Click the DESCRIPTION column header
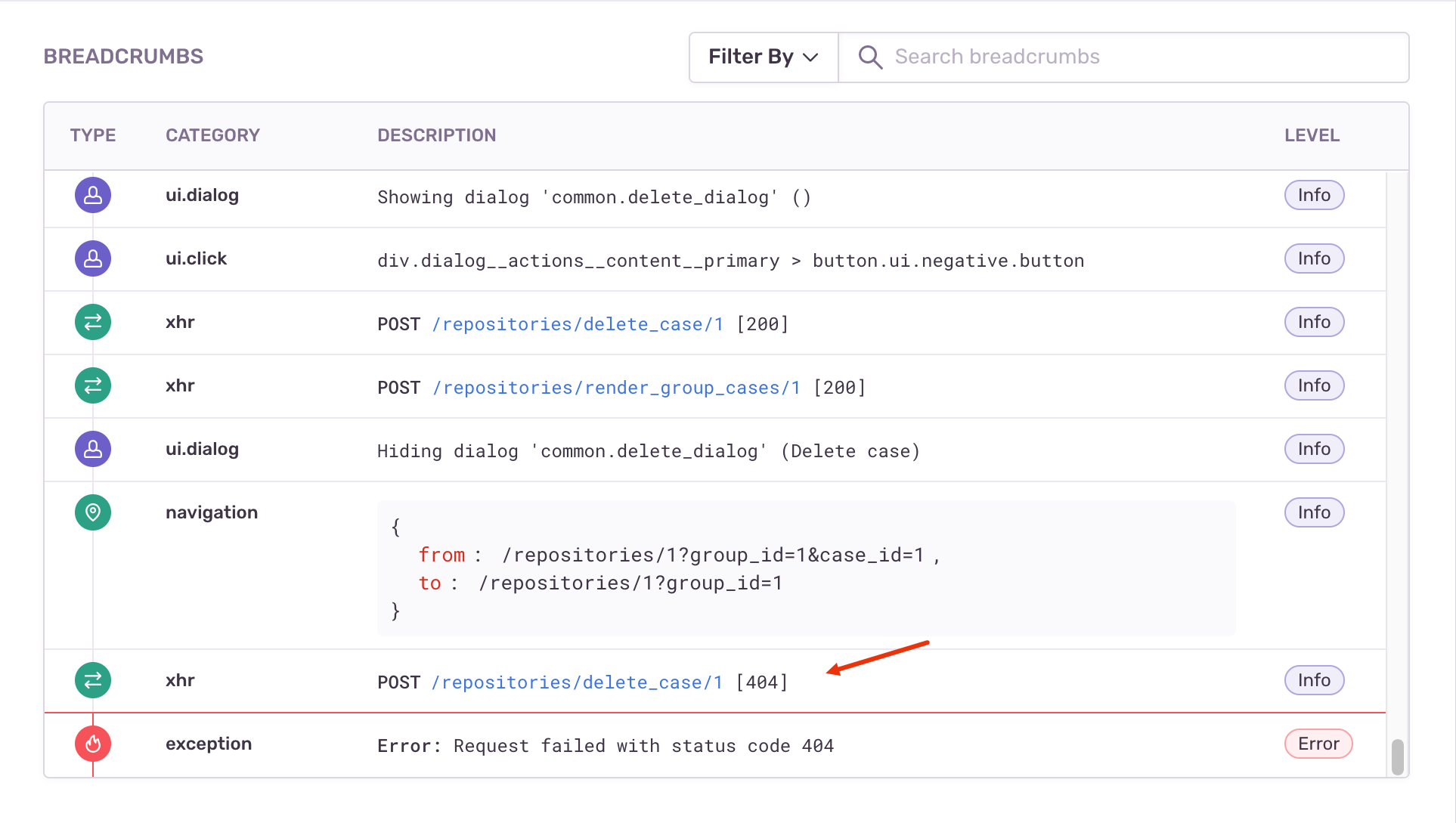1456x823 pixels. [436, 136]
